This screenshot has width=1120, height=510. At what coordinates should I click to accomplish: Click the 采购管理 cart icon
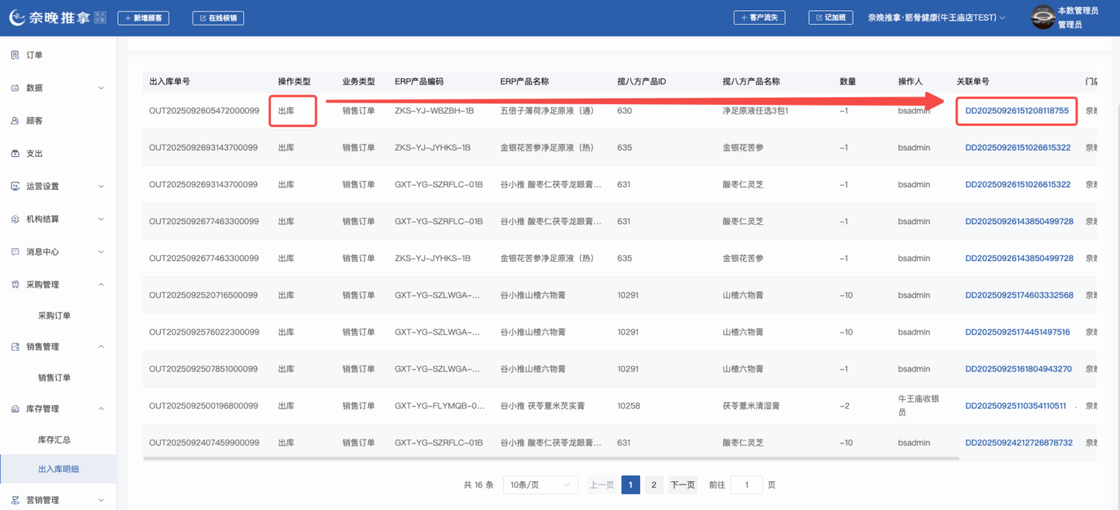click(15, 284)
